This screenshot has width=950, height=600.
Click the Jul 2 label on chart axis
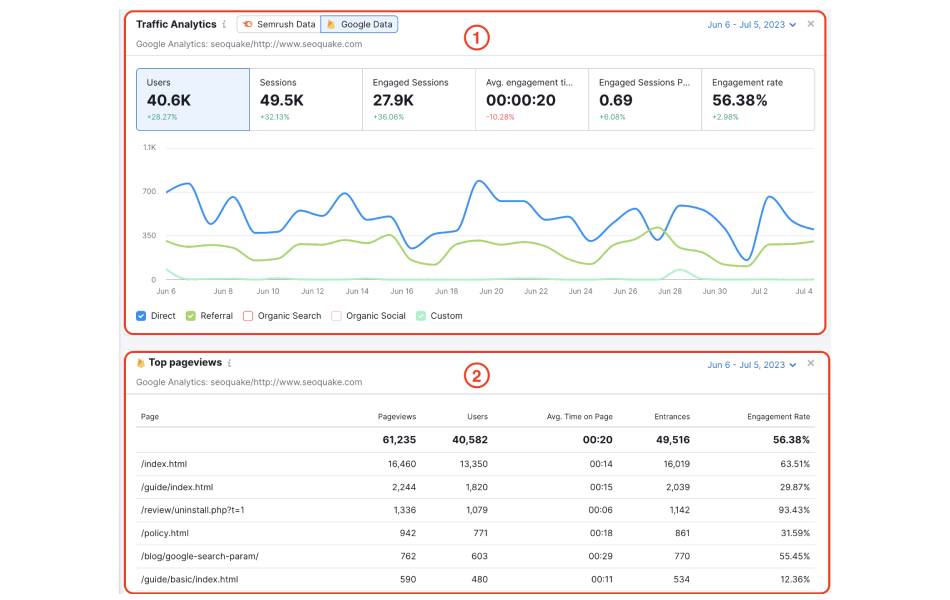(x=759, y=292)
